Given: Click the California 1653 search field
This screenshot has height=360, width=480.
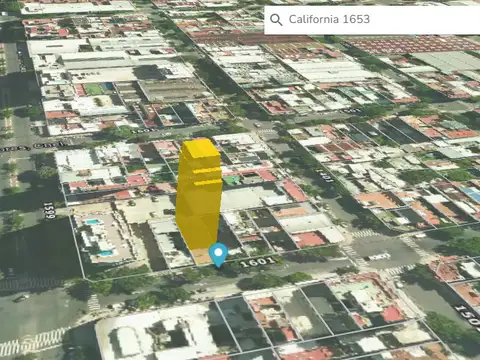Looking at the screenshot, I should [372, 20].
